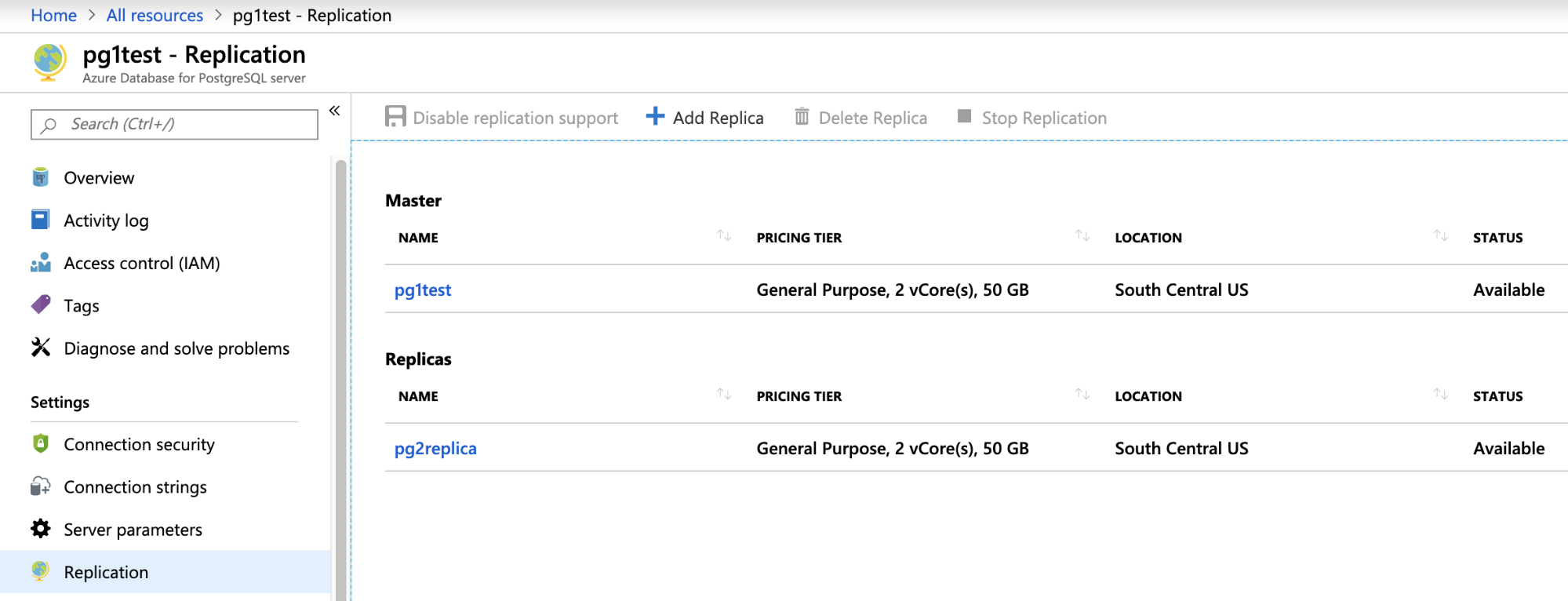The width and height of the screenshot is (1568, 601).
Task: Click the Connection strings icon
Action: coord(41,486)
